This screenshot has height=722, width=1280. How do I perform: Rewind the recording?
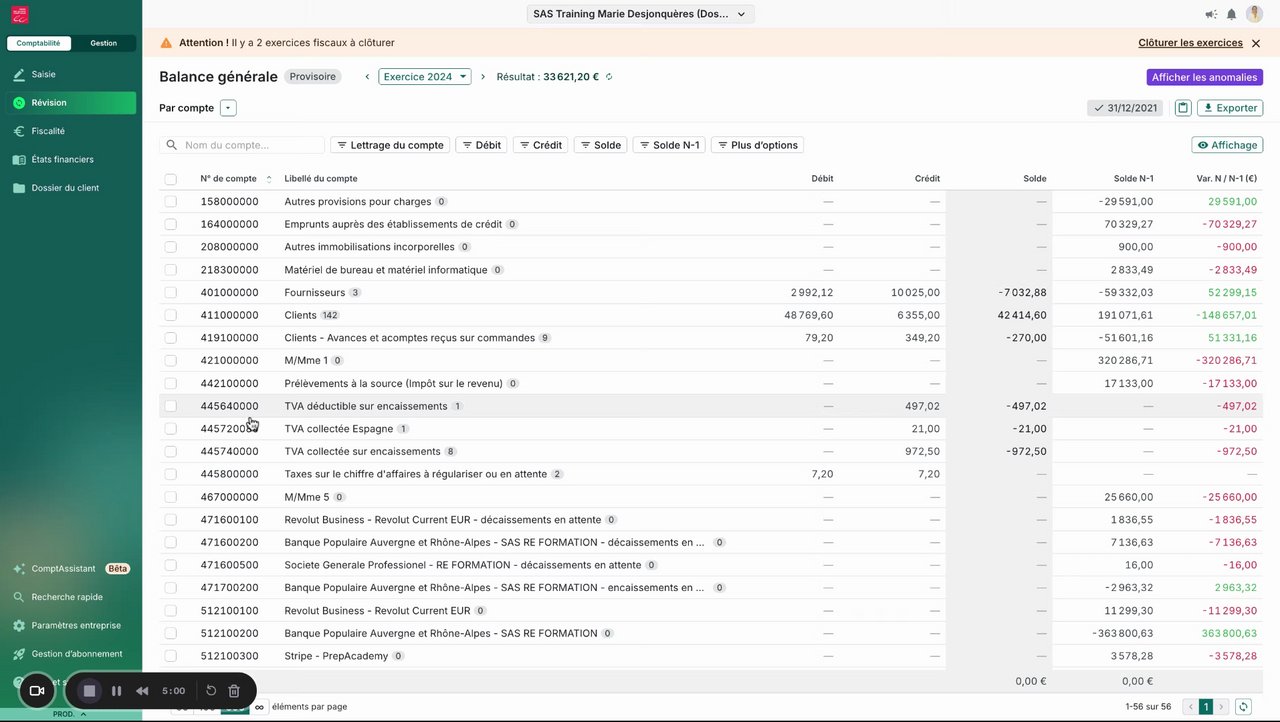(143, 691)
